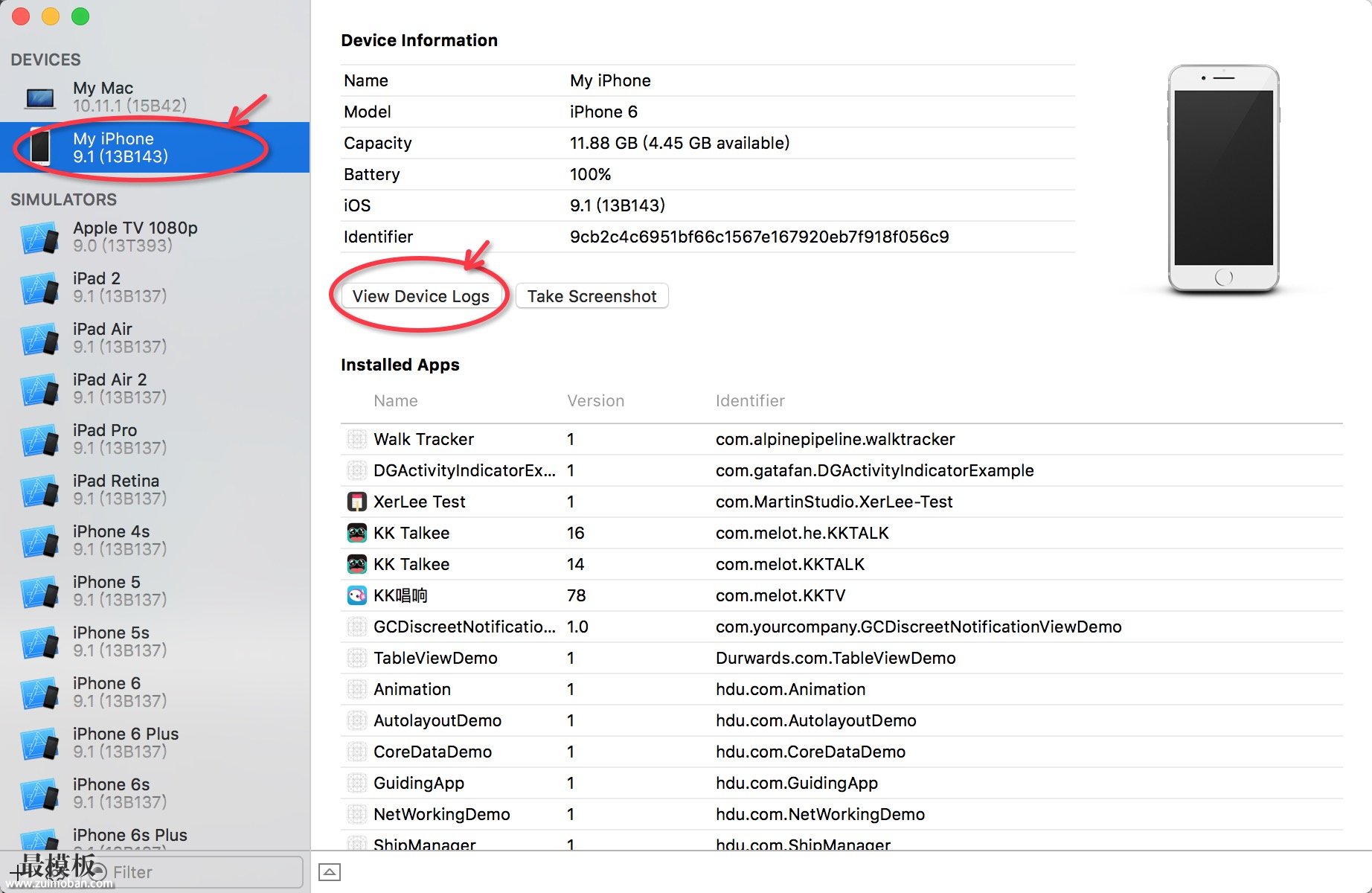Click the iPad Pro simulator icon
The width and height of the screenshot is (1372, 893).
(40, 441)
